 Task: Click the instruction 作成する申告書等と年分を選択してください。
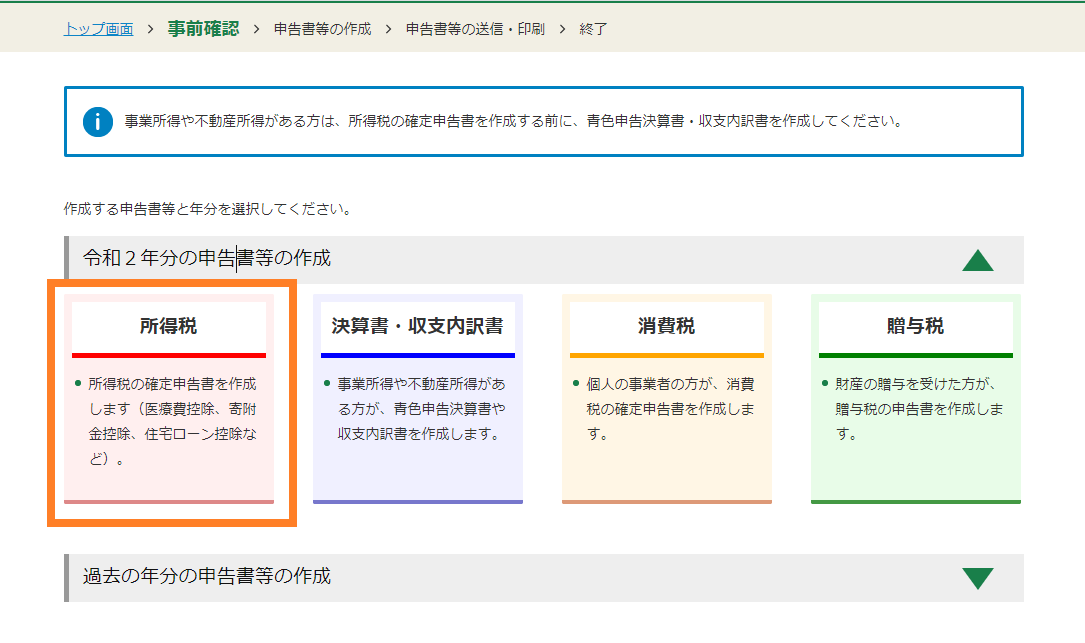click(208, 209)
